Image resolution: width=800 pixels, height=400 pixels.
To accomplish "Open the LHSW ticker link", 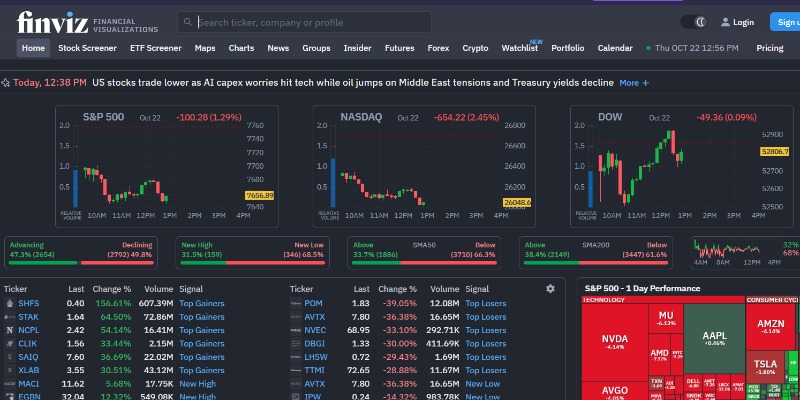I will click(316, 357).
